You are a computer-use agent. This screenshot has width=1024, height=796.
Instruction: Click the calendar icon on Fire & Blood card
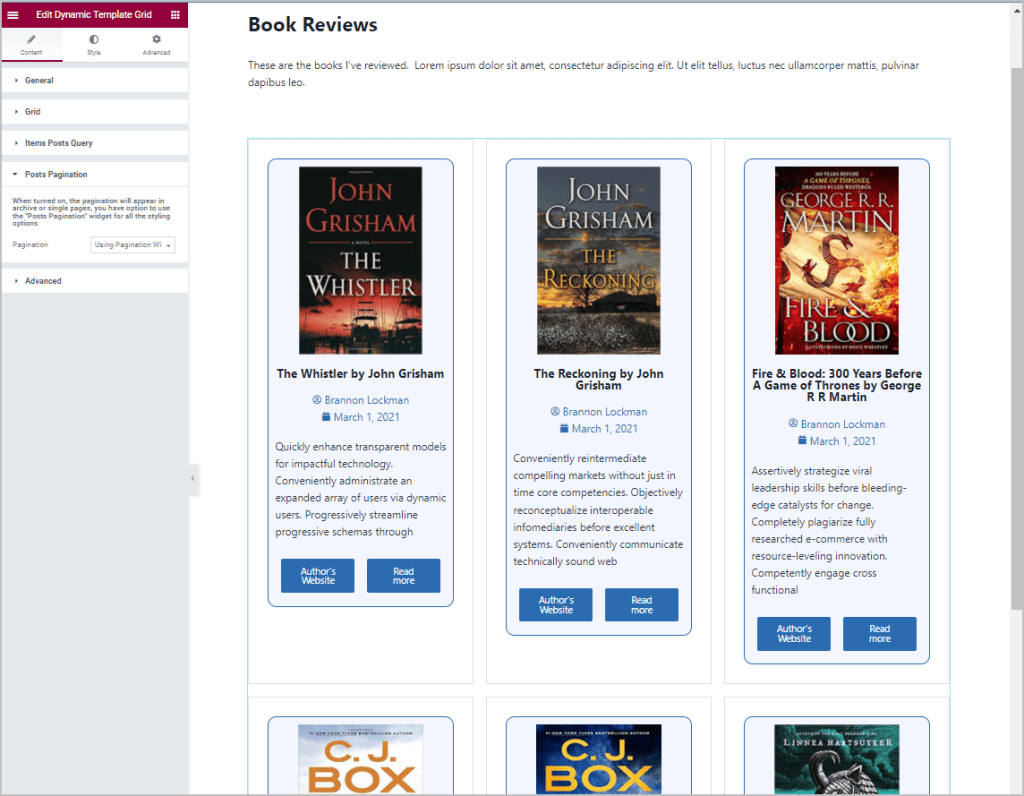point(802,441)
